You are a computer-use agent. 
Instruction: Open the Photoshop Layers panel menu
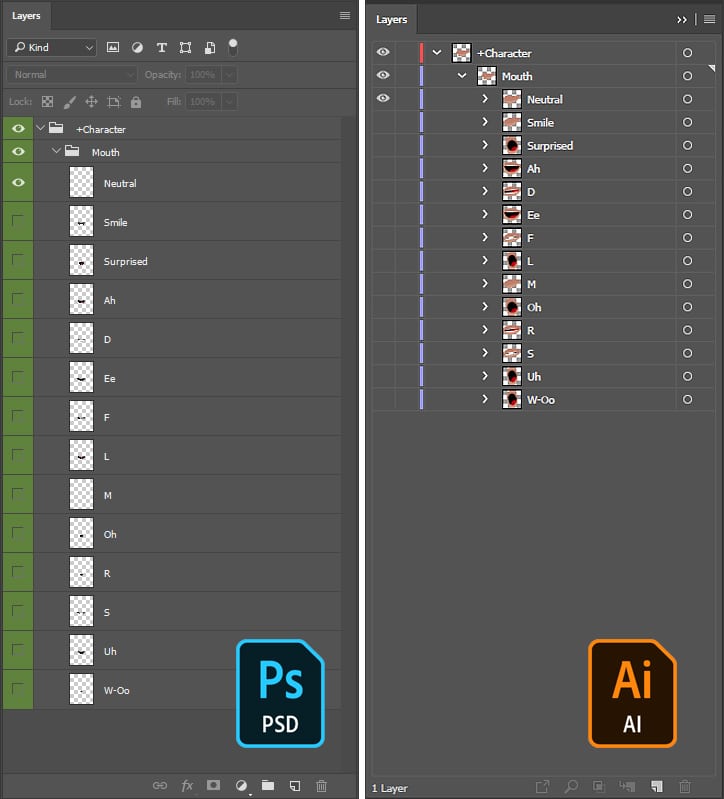click(345, 16)
